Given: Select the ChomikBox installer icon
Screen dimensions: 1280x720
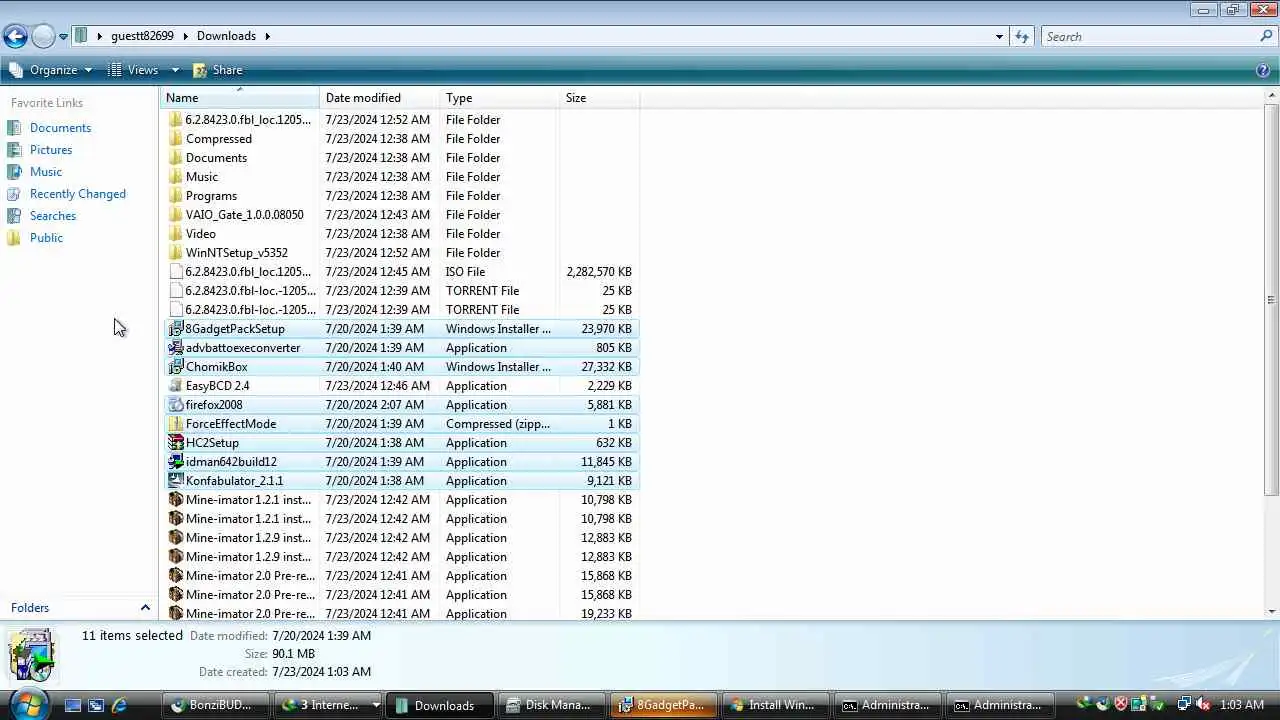Looking at the screenshot, I should click(176, 367).
